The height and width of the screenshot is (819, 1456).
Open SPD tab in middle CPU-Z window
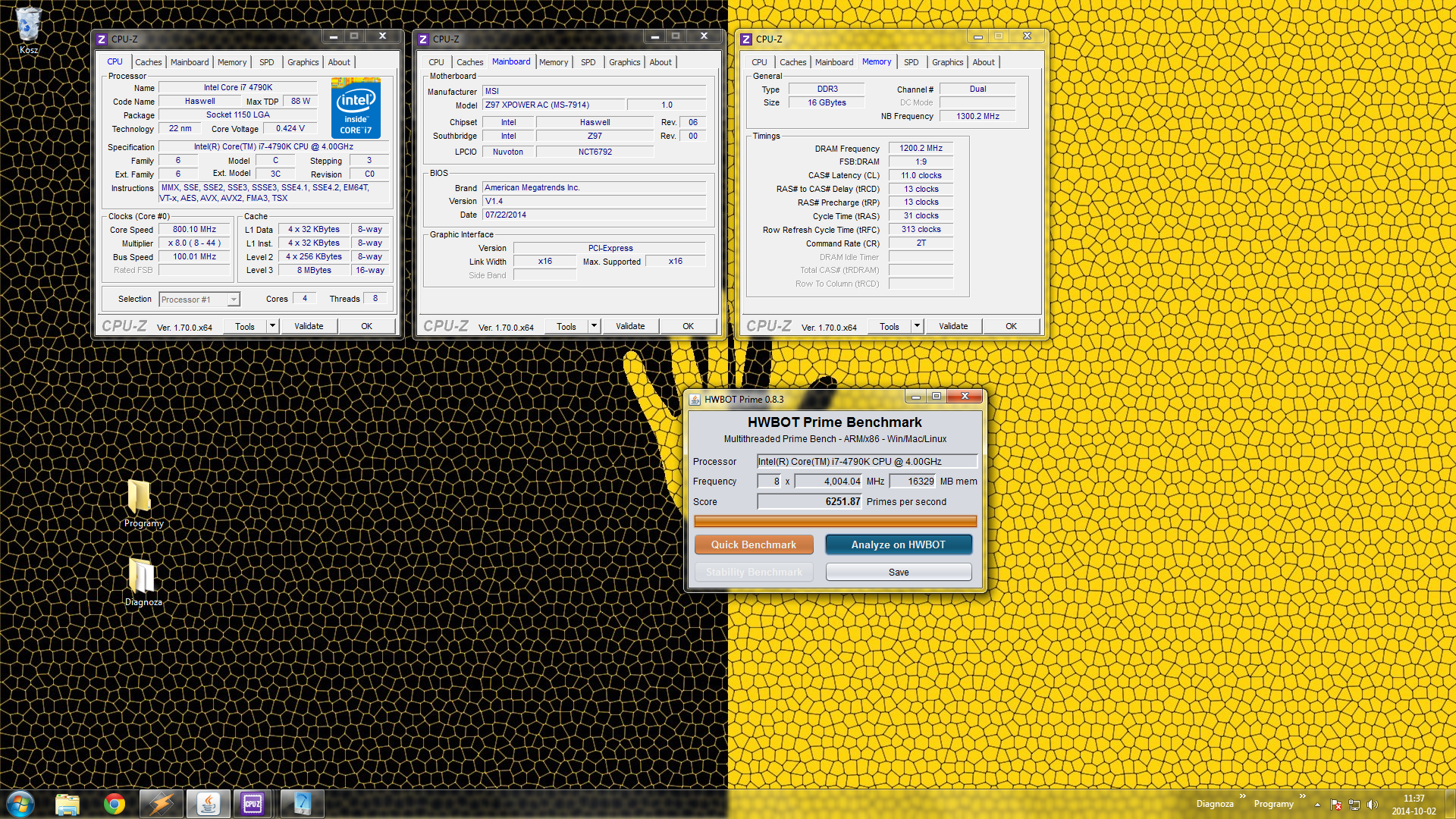click(588, 62)
